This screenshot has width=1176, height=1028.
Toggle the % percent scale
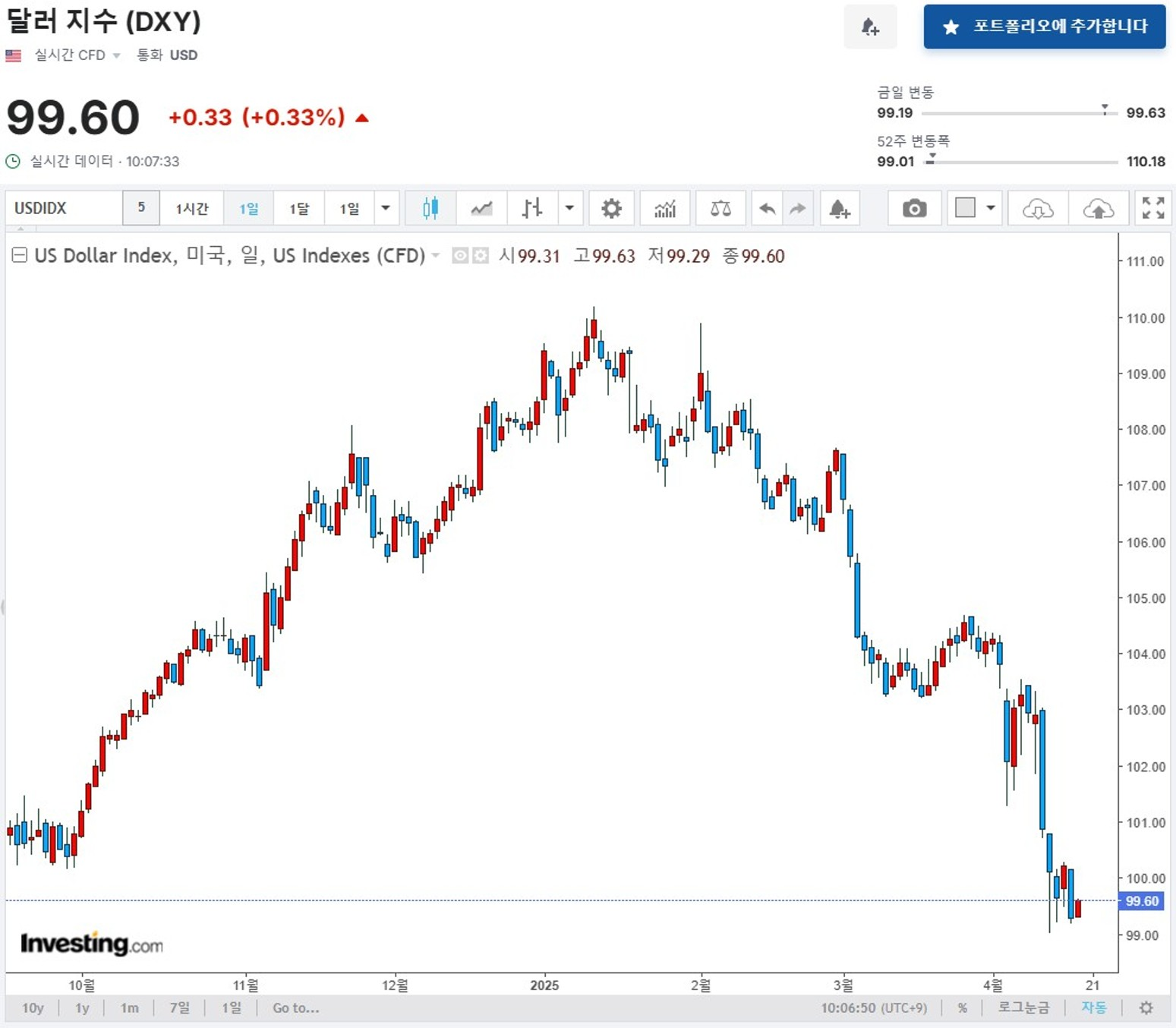click(x=962, y=1008)
